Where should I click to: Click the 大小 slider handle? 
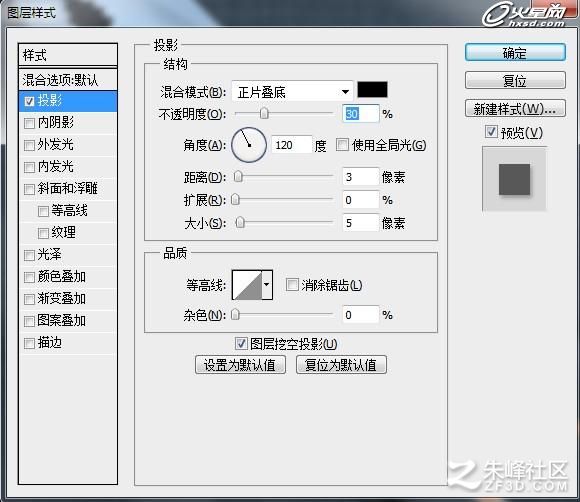tap(240, 223)
